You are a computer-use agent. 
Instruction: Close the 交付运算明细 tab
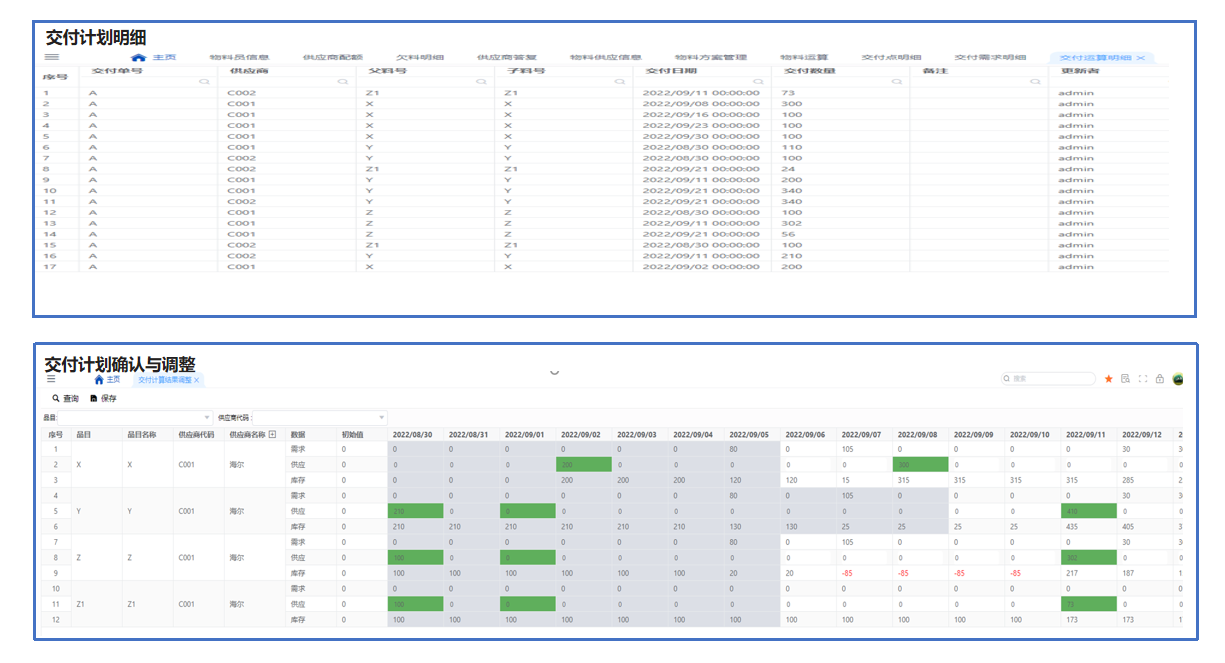click(1141, 58)
